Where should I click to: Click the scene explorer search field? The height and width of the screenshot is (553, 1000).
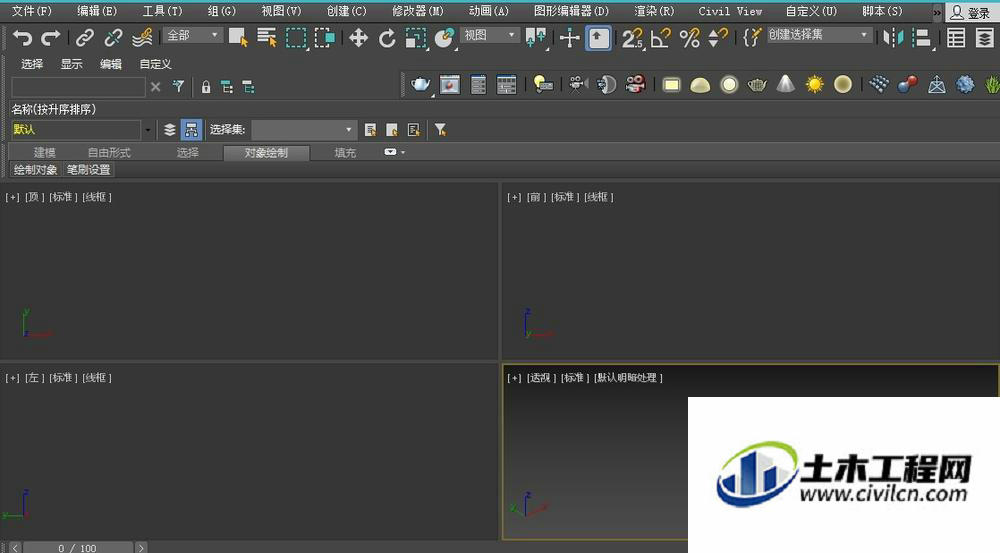78,87
